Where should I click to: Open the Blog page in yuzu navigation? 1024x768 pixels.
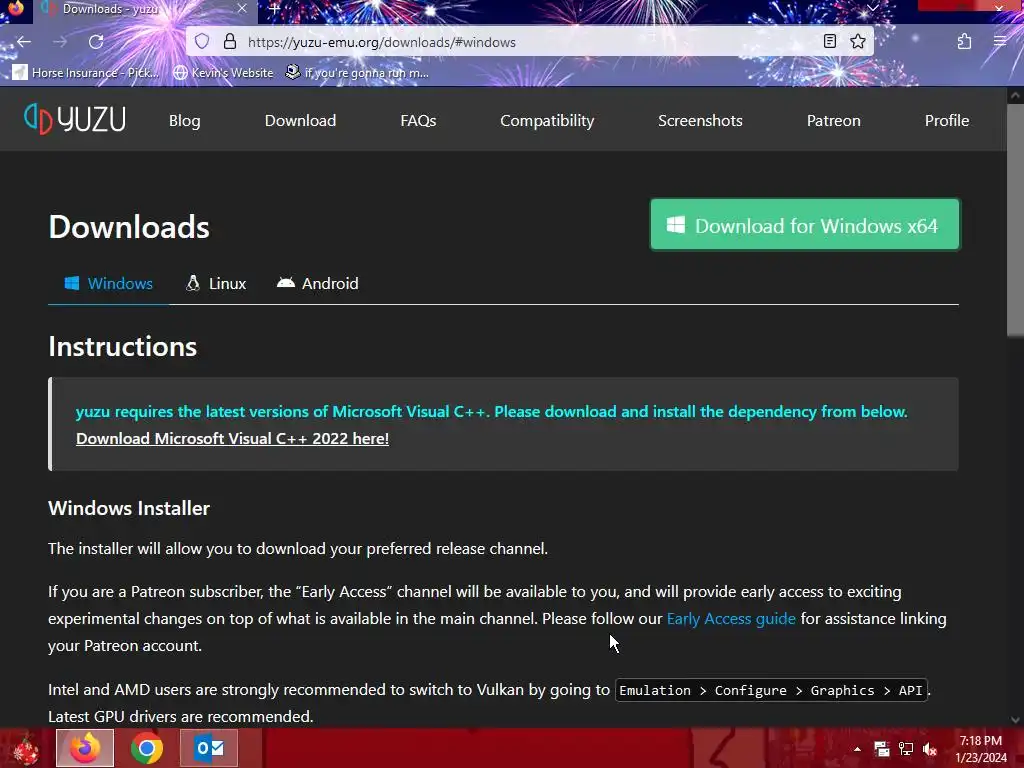[185, 120]
